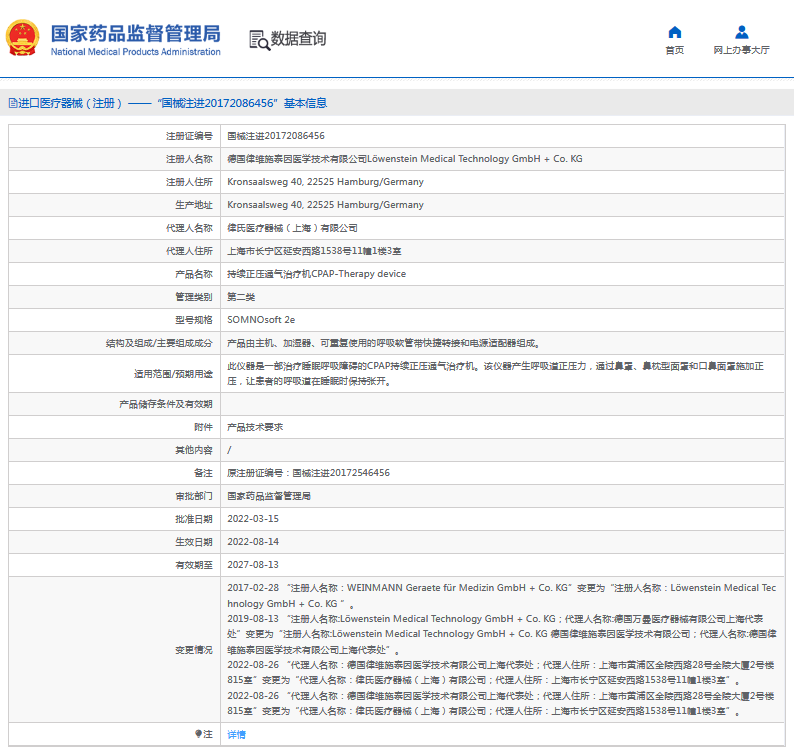
Task: Click 产品技术要求 attachment text
Action: click(x=255, y=427)
